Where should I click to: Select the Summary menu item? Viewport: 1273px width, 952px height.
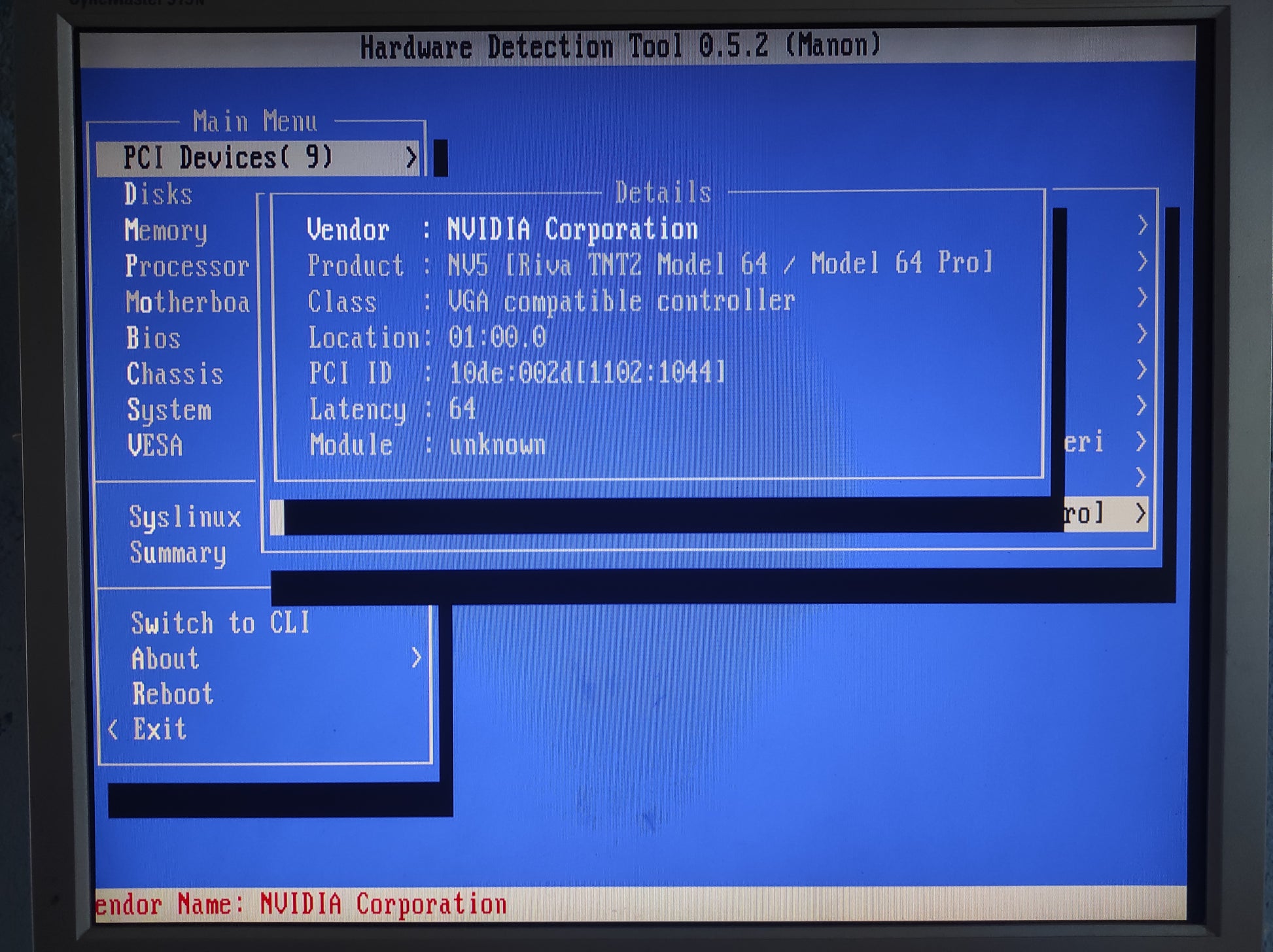click(x=178, y=553)
